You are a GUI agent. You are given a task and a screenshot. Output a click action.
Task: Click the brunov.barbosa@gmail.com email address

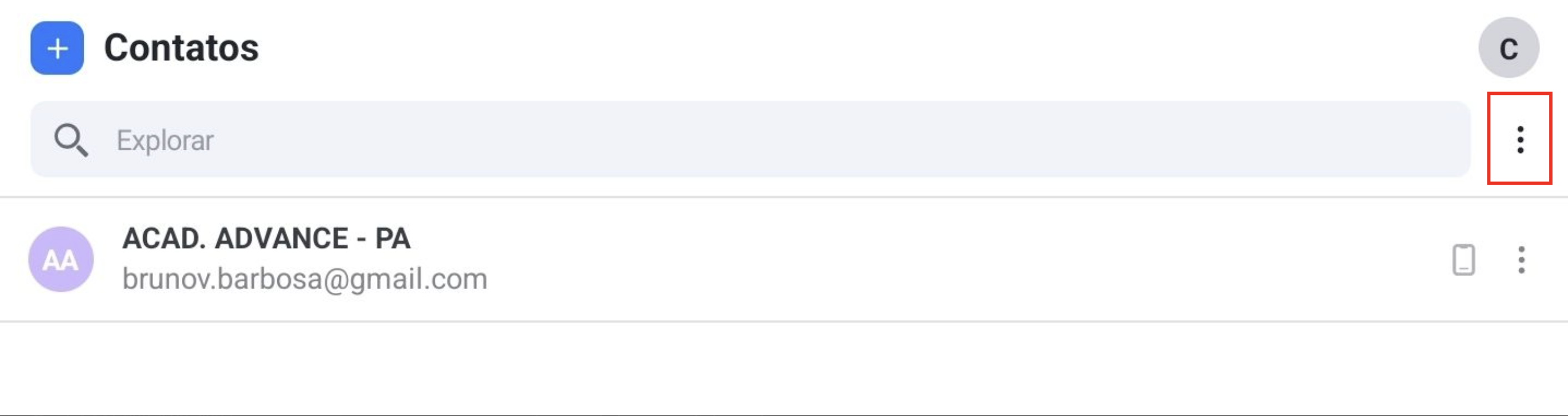tap(304, 279)
